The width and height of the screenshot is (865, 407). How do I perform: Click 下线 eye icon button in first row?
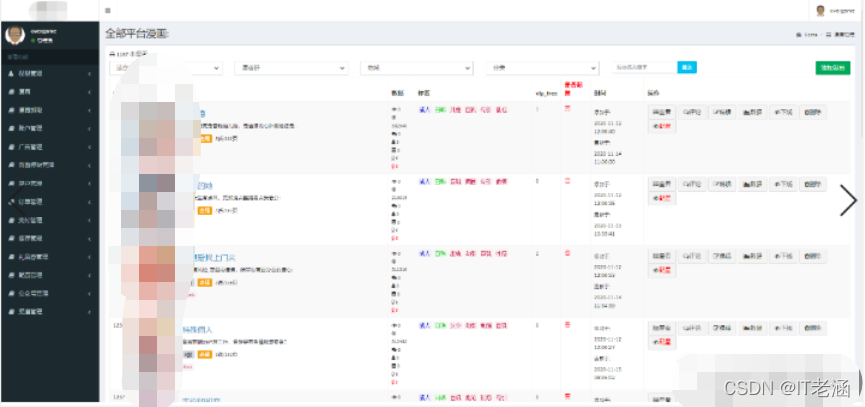[x=782, y=112]
